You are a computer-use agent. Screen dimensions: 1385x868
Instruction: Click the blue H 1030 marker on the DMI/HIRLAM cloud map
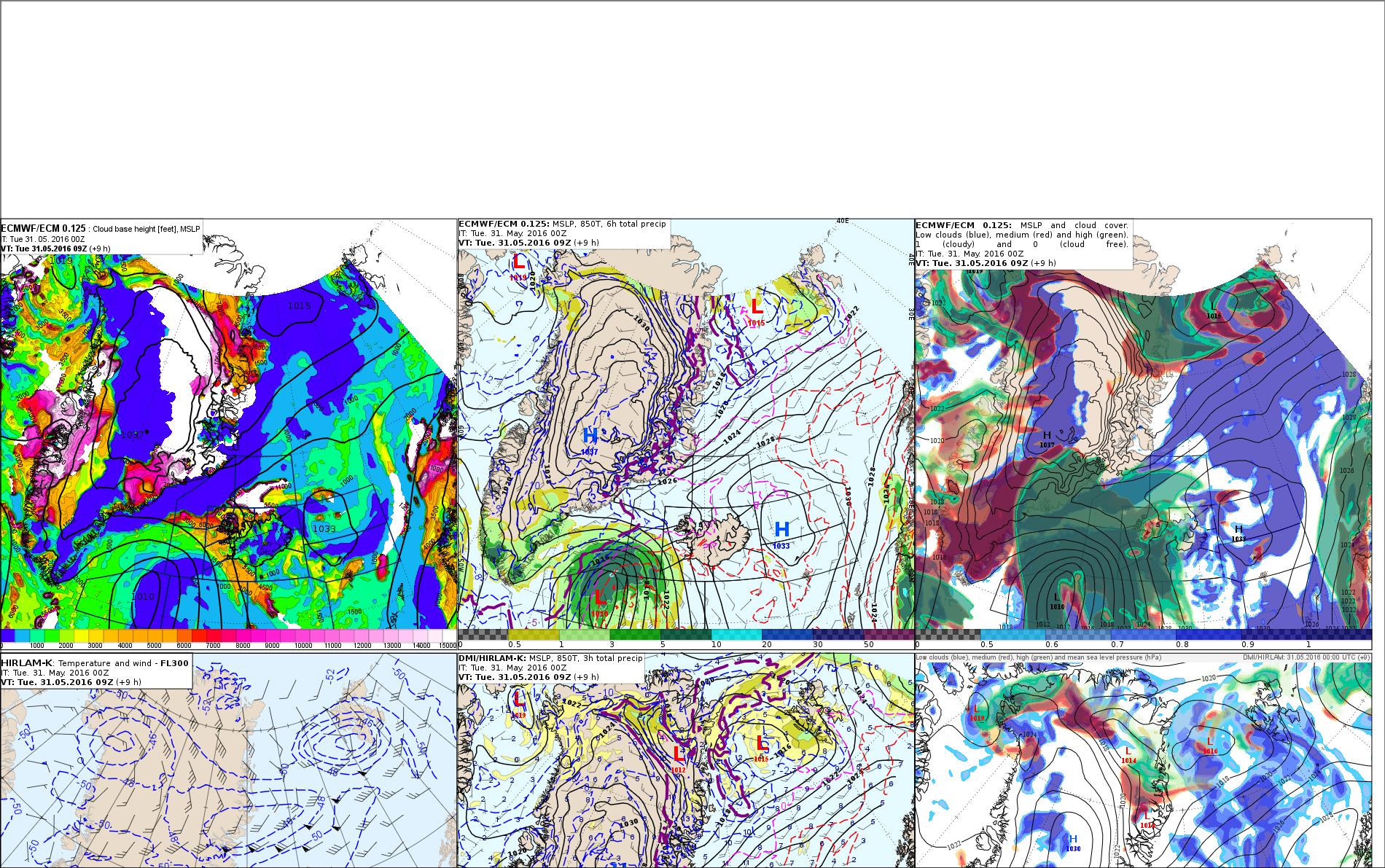point(1073,843)
